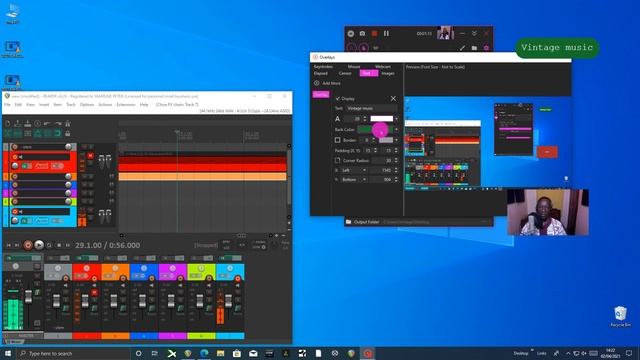Click stepper beside Left offset value
Image resolution: width=640 pixels, height=360 pixels.
(x=396, y=170)
